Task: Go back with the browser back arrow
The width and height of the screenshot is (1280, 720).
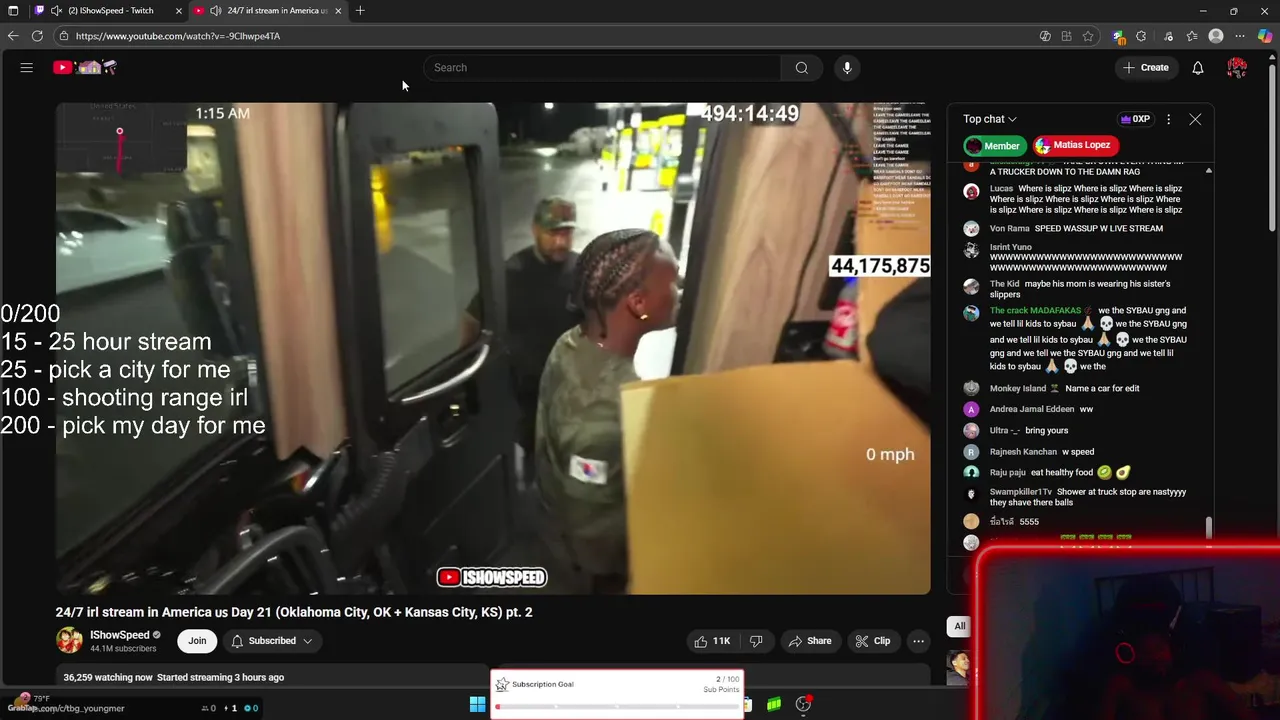Action: [13, 36]
